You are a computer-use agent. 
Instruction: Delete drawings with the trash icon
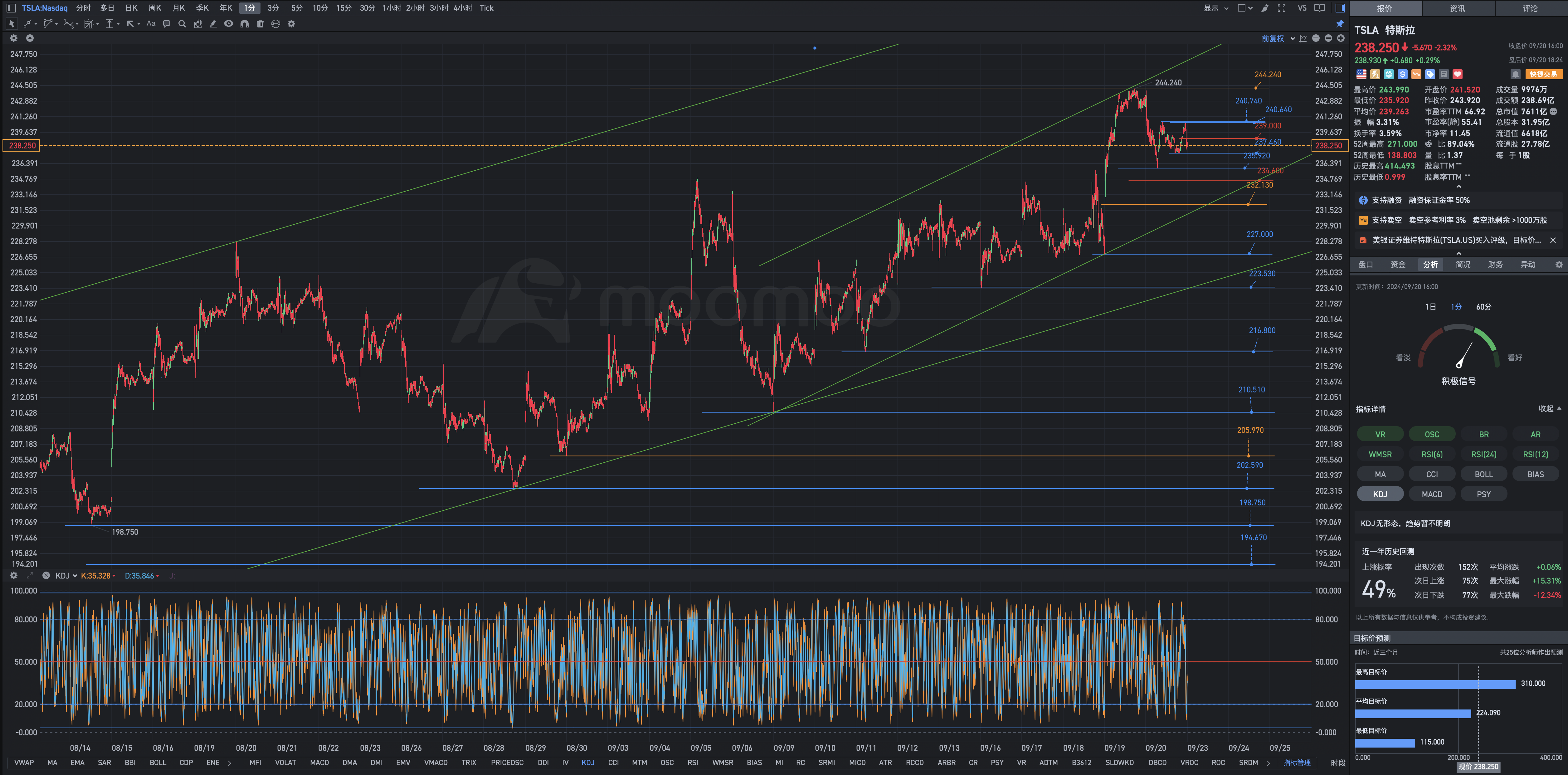coord(260,24)
